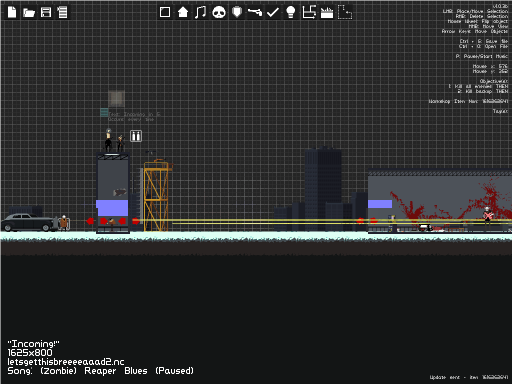Image resolution: width=512 pixels, height=384 pixels.
Task: Click the '"Incoming!"' level name text
Action: point(33,344)
